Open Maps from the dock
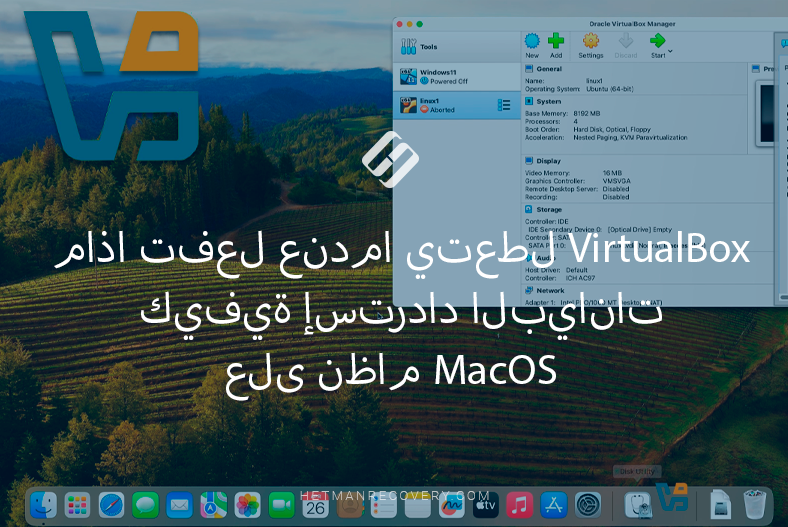The width and height of the screenshot is (788, 527). (214, 505)
